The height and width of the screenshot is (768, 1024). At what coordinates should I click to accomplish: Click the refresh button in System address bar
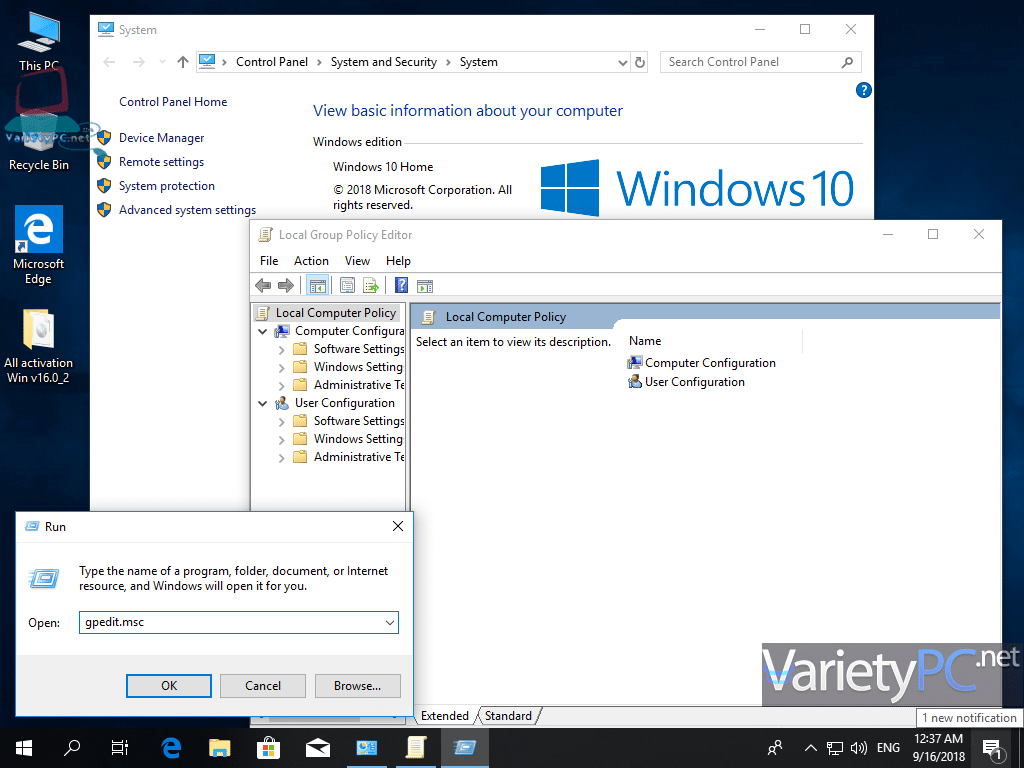point(640,62)
